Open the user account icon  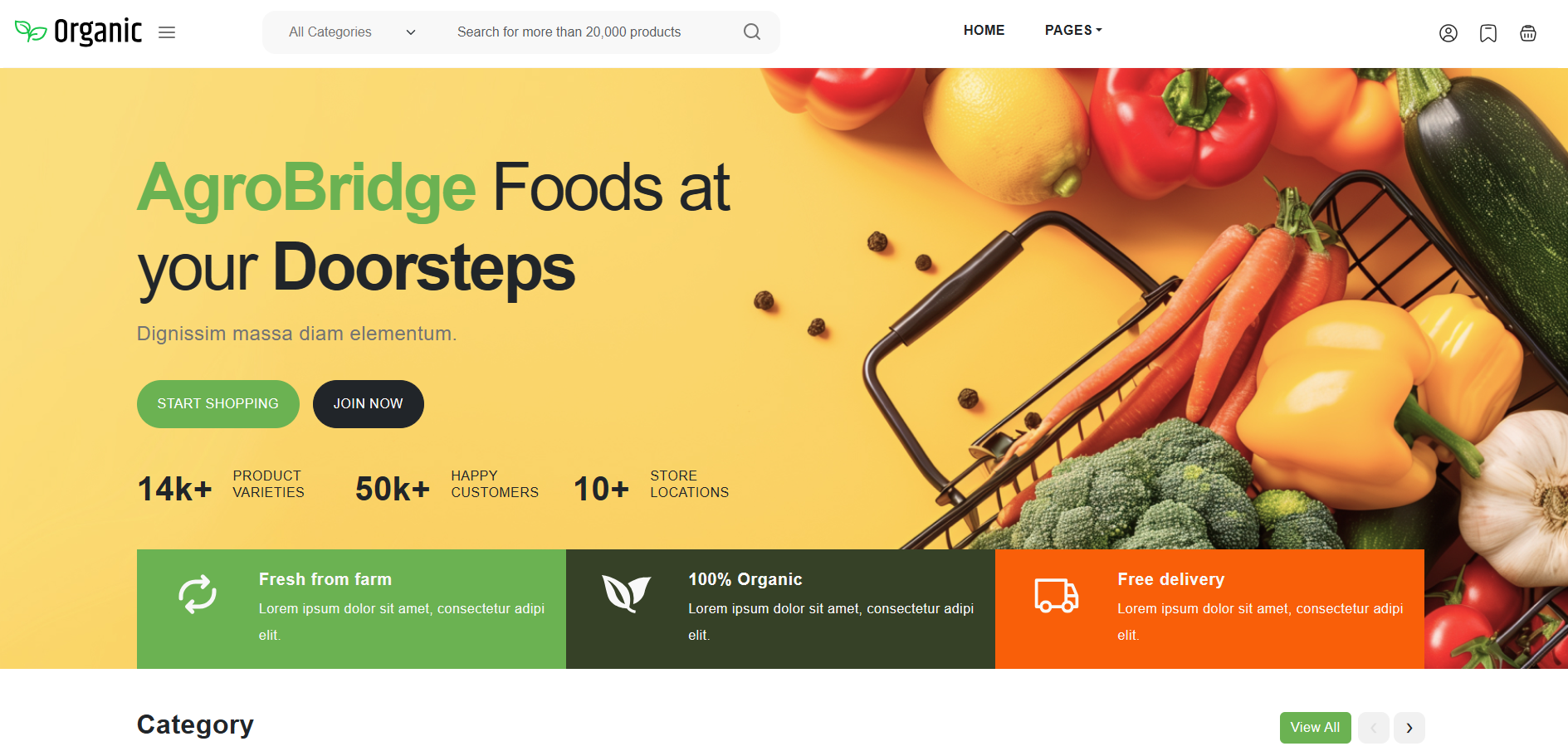tap(1448, 33)
